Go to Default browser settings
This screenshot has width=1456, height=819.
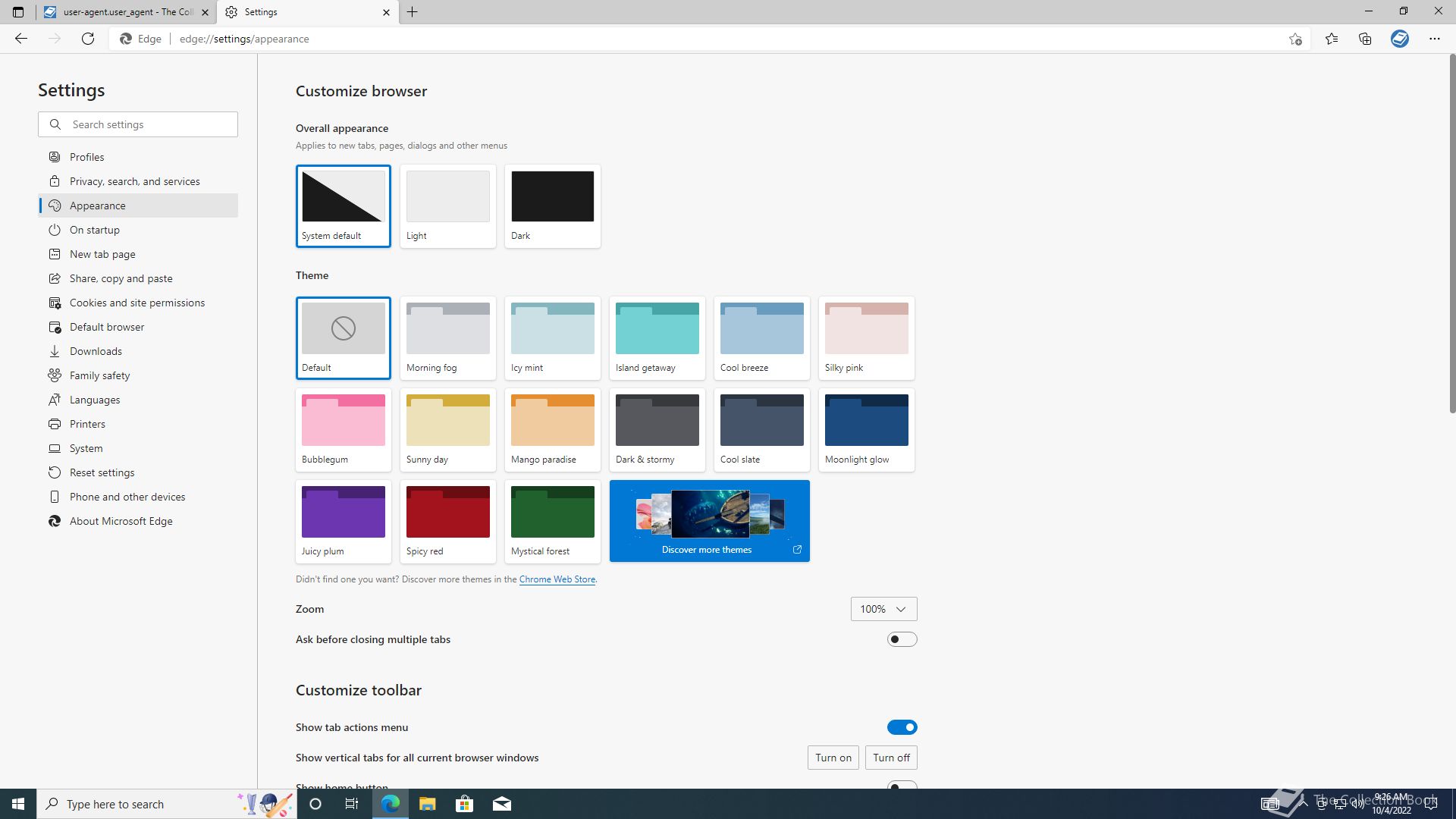coord(138,327)
